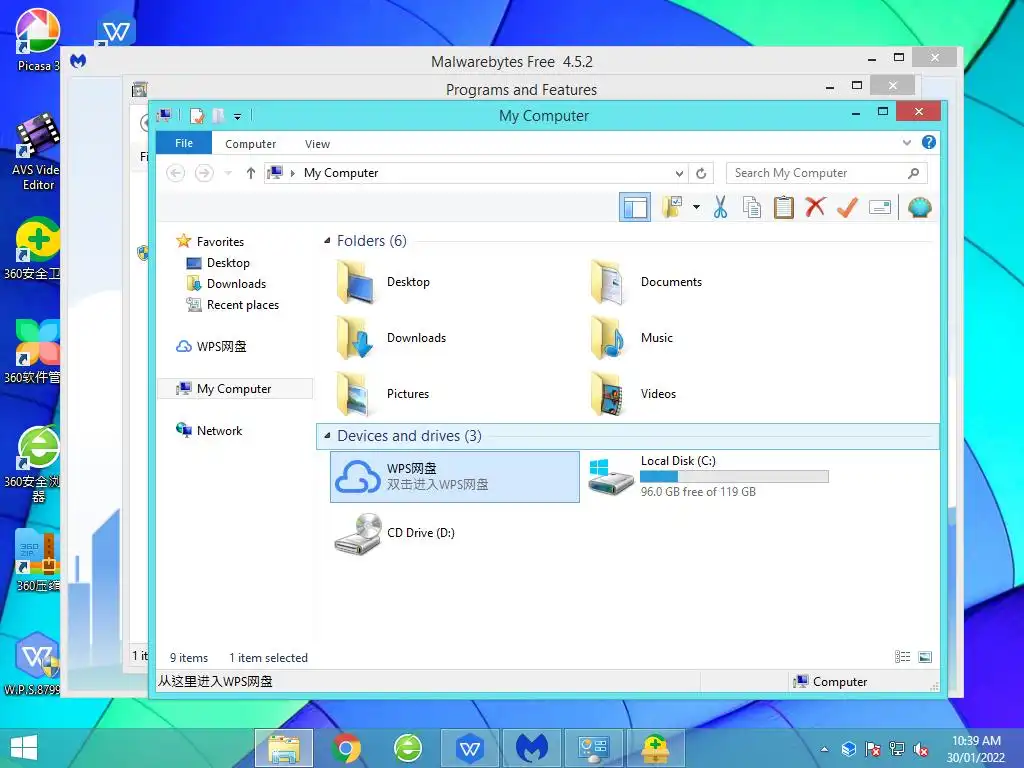
Task: Click the search magnifier icon
Action: [x=914, y=173]
